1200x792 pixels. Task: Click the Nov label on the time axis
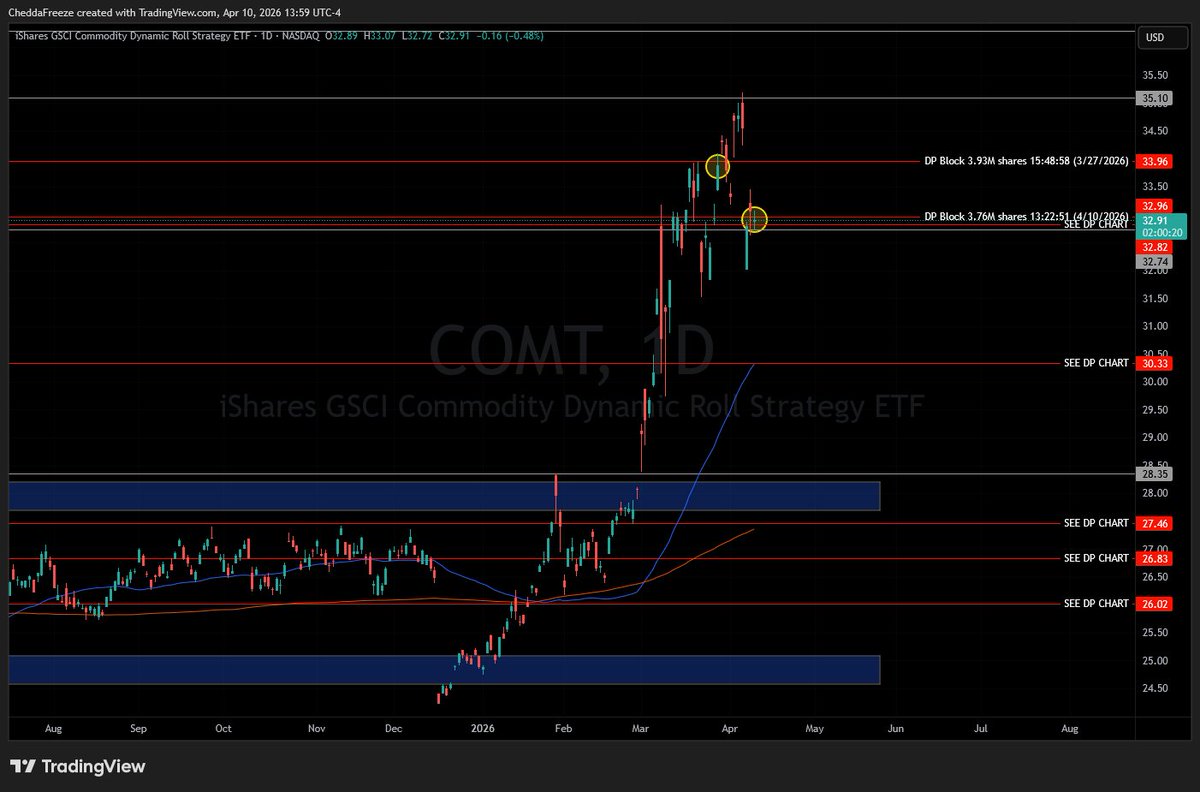pyautogui.click(x=317, y=729)
